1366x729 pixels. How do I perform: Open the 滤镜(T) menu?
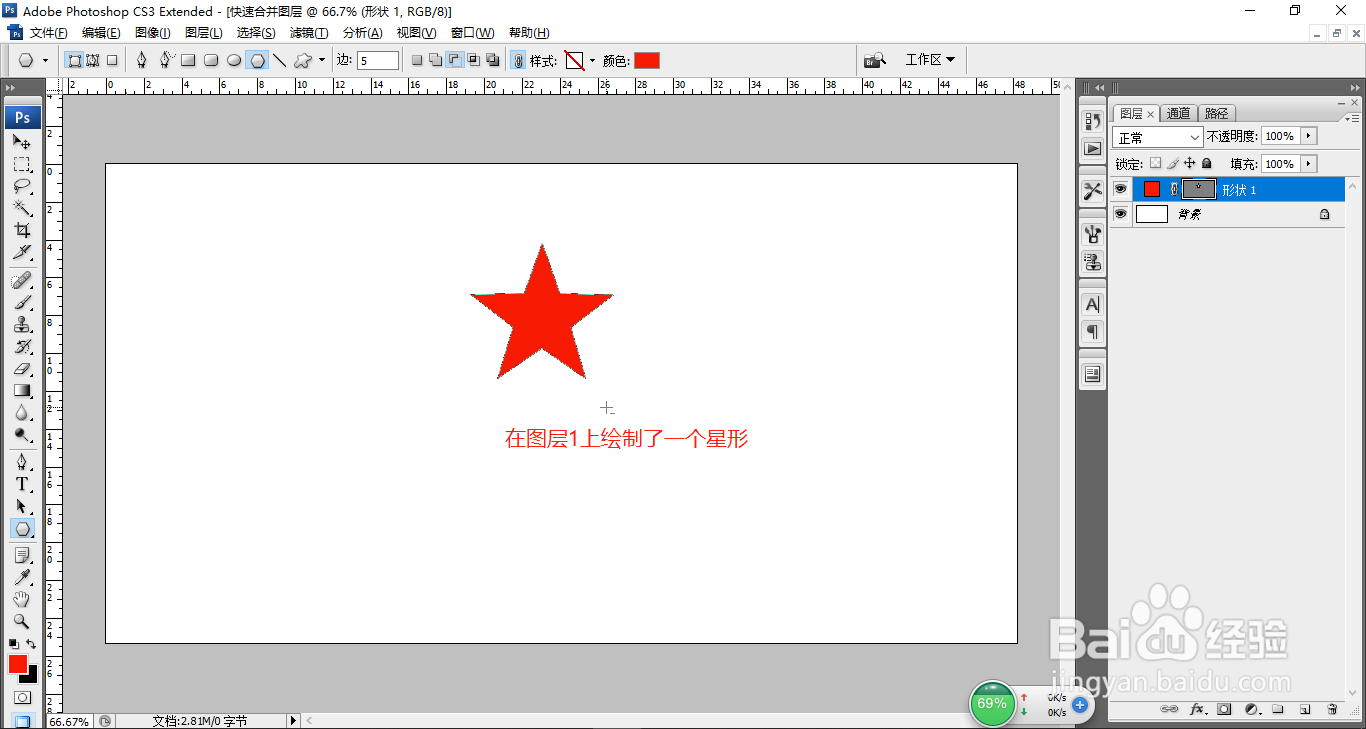click(x=309, y=33)
